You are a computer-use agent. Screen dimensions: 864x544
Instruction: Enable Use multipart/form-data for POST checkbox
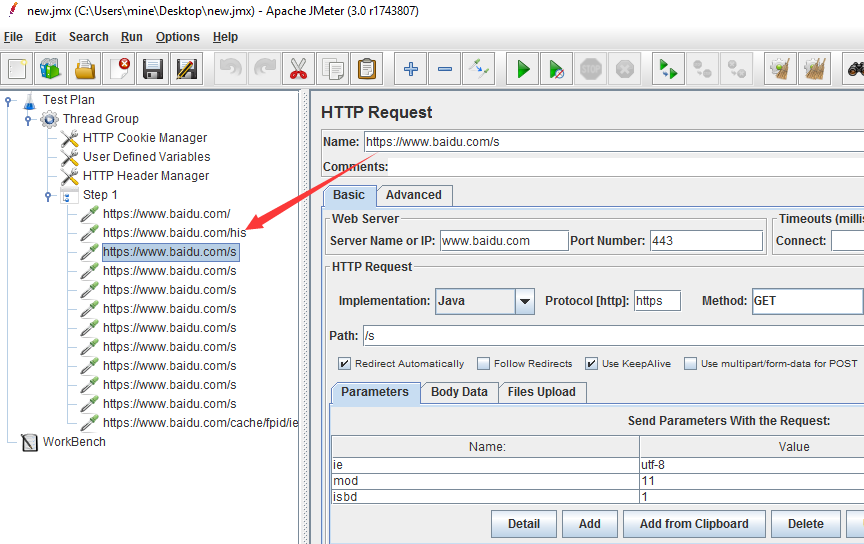690,363
